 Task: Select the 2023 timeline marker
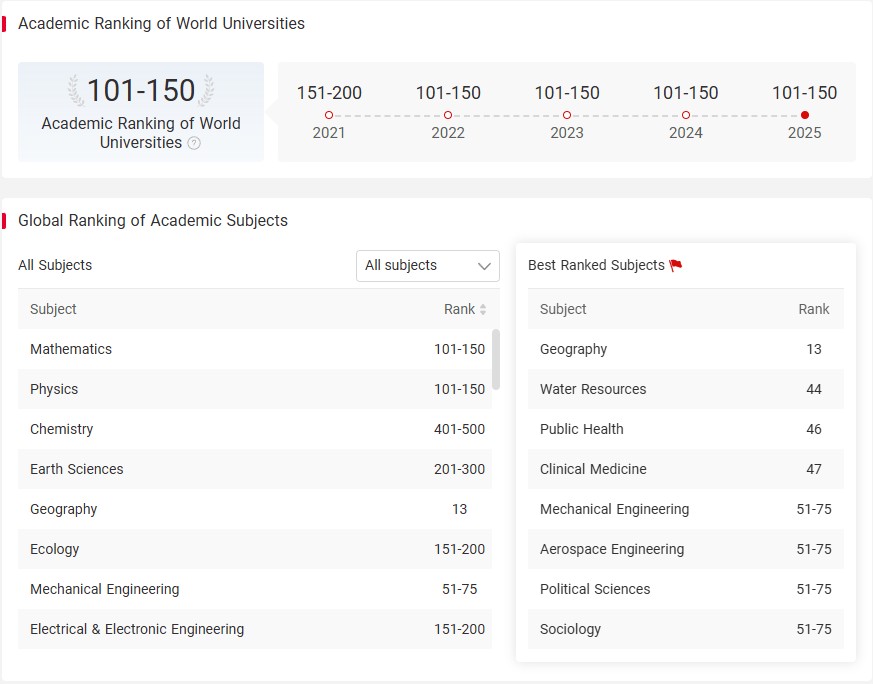point(567,115)
